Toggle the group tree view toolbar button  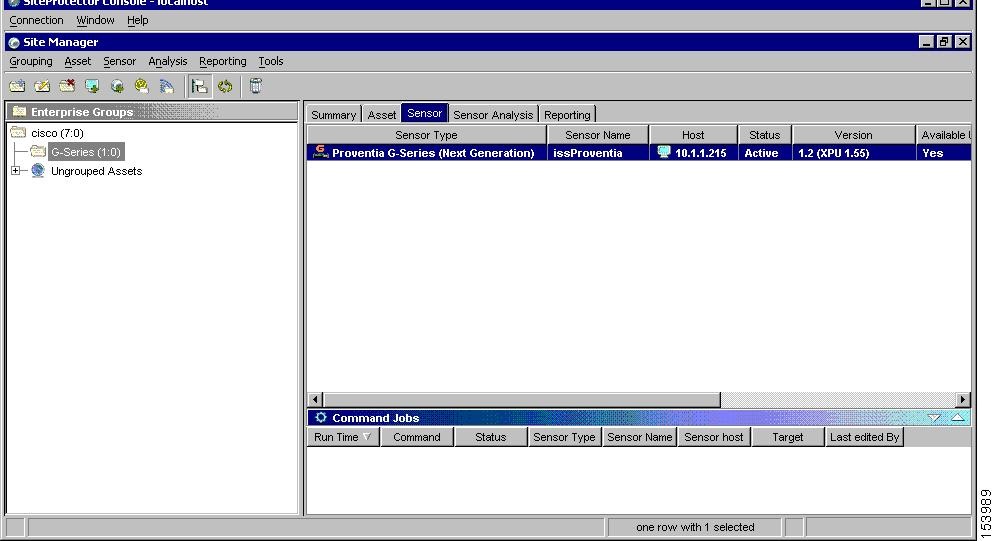coord(199,86)
